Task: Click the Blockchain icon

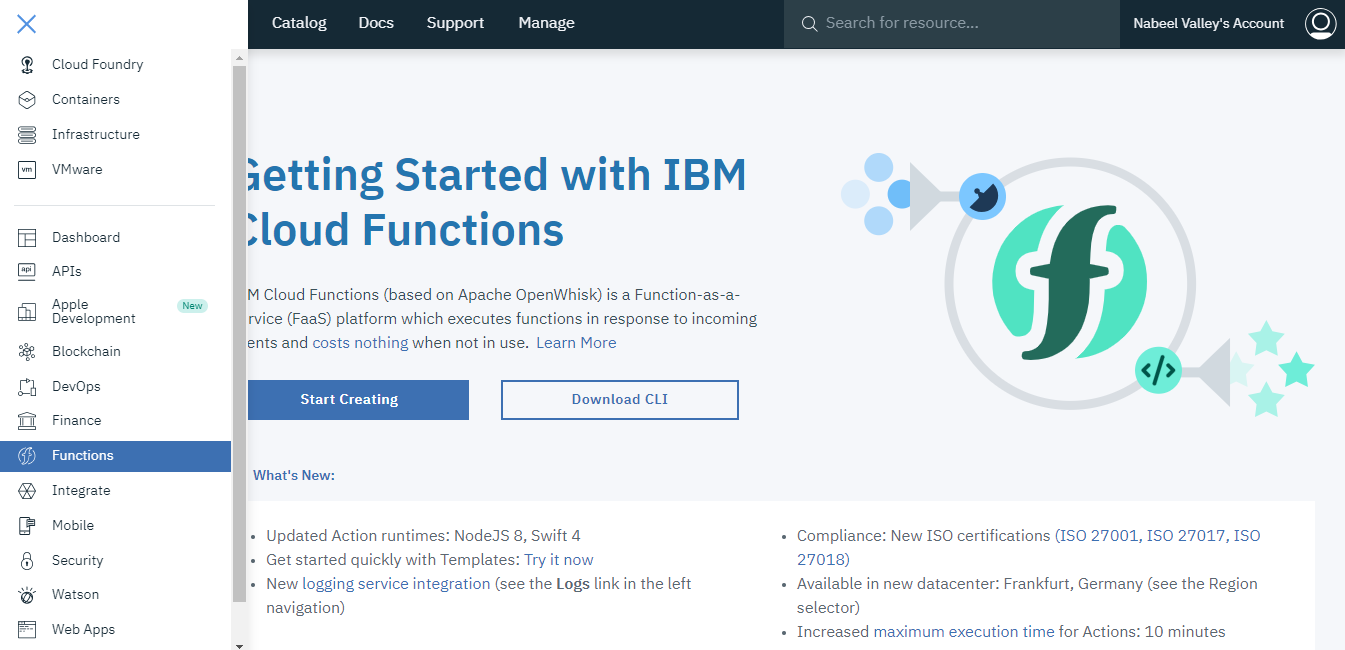Action: point(27,352)
